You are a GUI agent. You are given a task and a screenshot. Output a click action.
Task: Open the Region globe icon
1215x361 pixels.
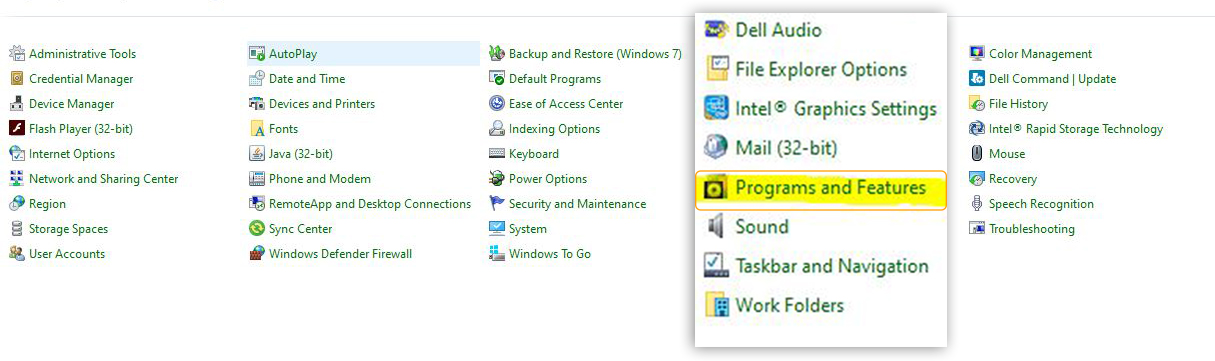(x=17, y=204)
